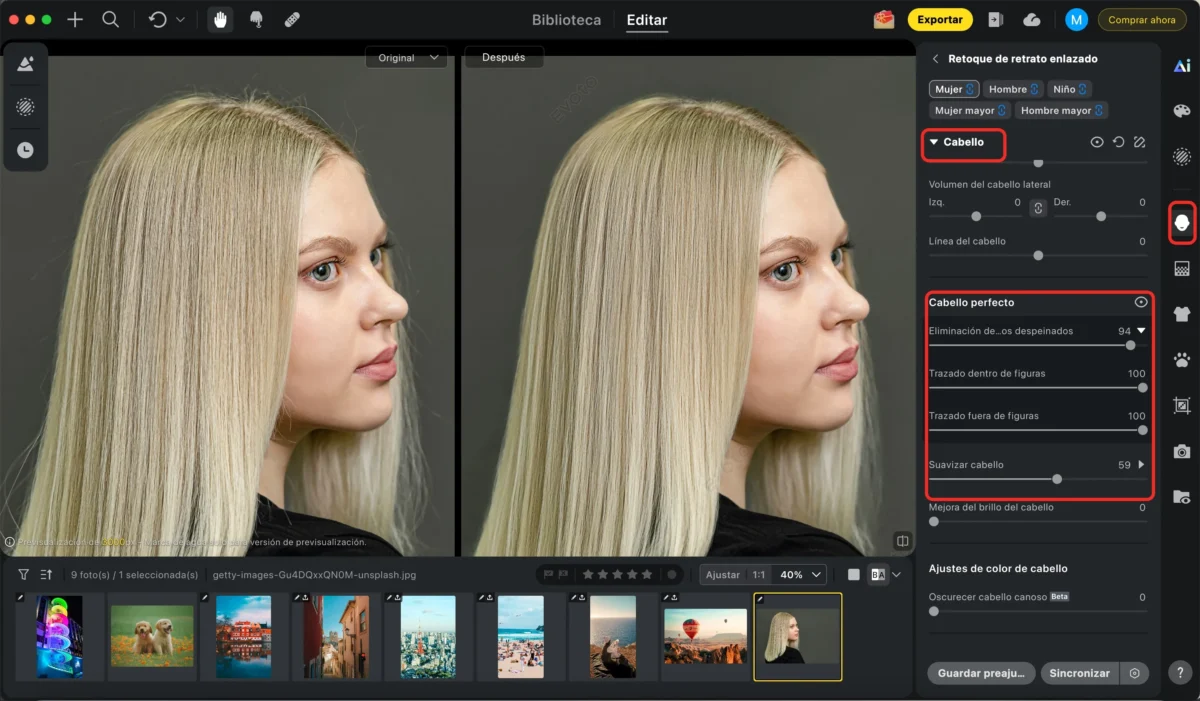The image size is (1200, 701).
Task: Open the blue M account avatar
Action: pos(1076,19)
